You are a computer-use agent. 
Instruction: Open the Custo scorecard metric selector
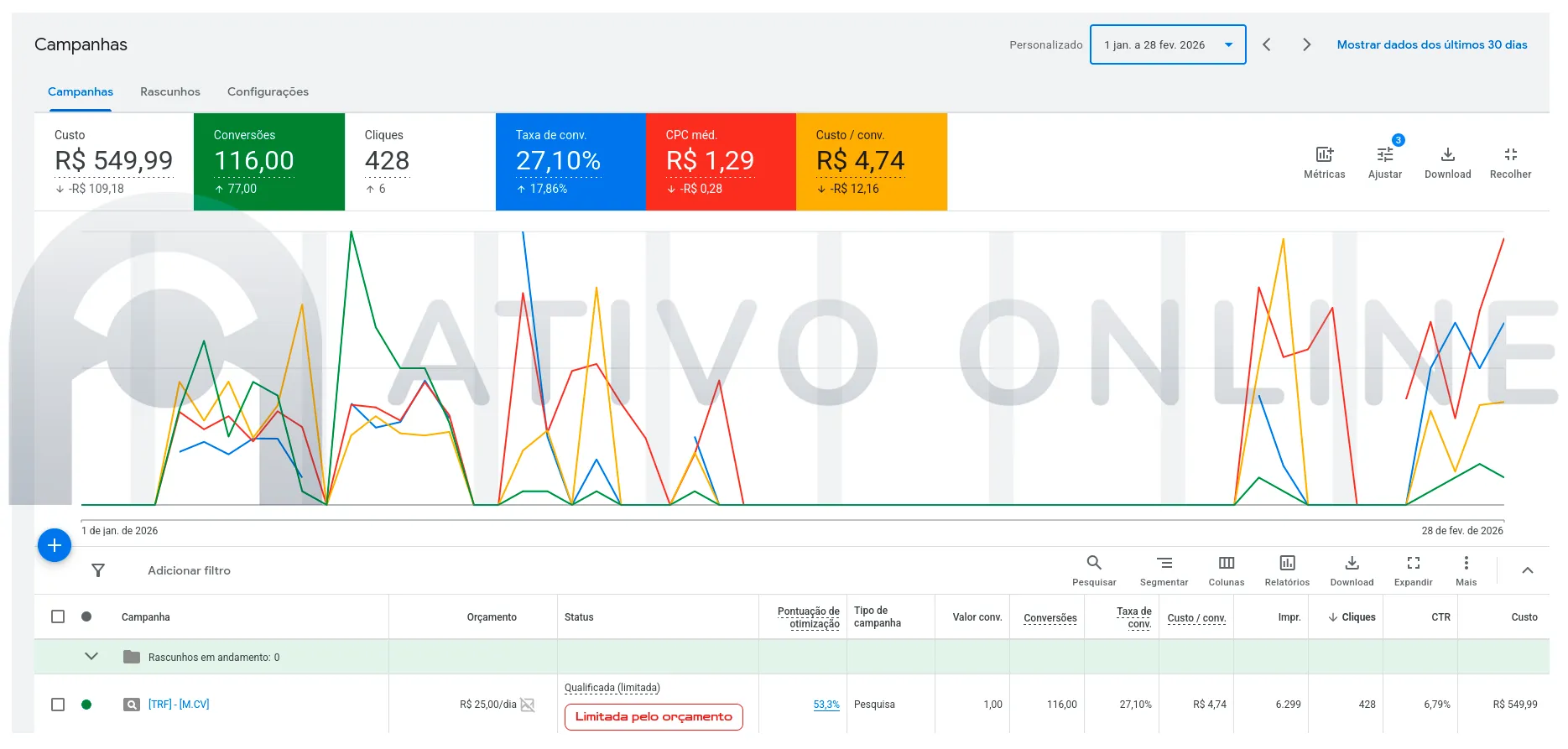click(x=114, y=161)
